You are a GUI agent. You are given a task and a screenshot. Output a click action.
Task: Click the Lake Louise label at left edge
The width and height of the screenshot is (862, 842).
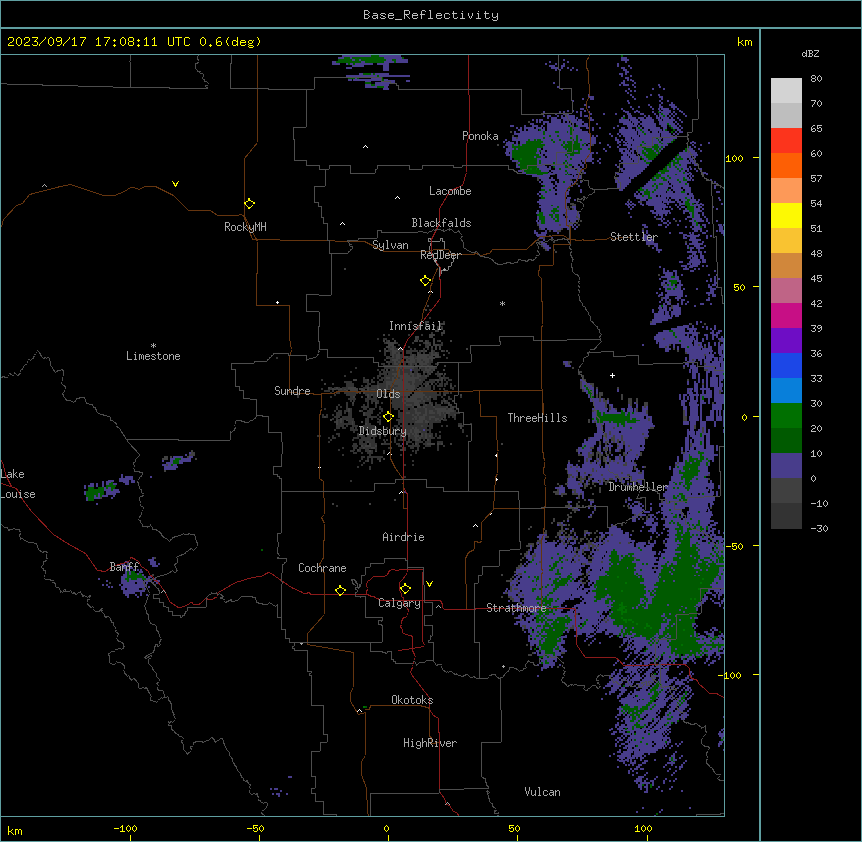tap(16, 484)
